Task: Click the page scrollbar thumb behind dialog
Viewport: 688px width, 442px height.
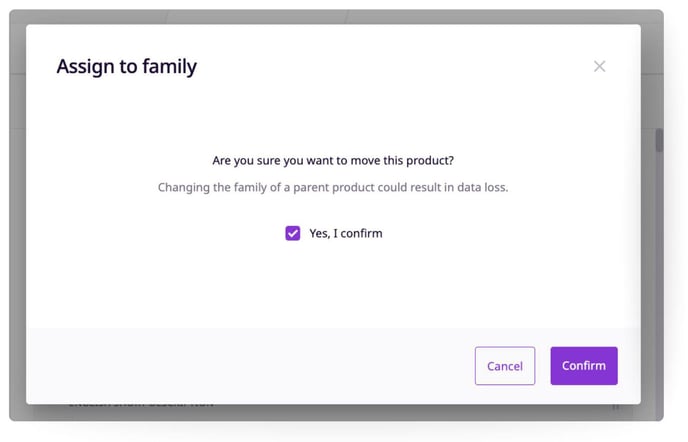Action: coord(659,140)
